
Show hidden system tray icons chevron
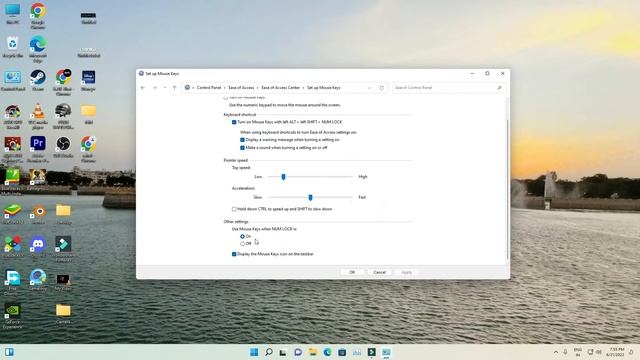556,352
